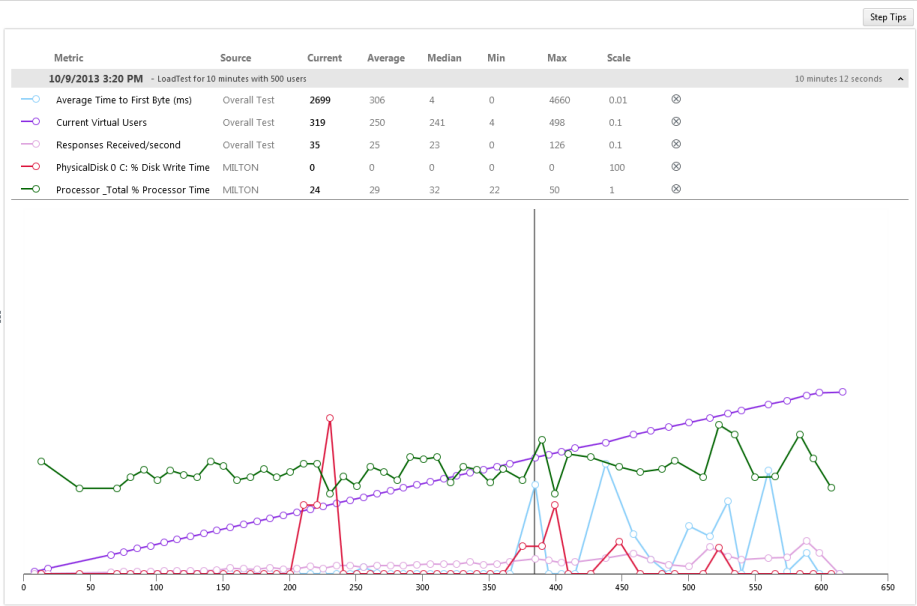Remove the Responses Received/second metric

(676, 144)
